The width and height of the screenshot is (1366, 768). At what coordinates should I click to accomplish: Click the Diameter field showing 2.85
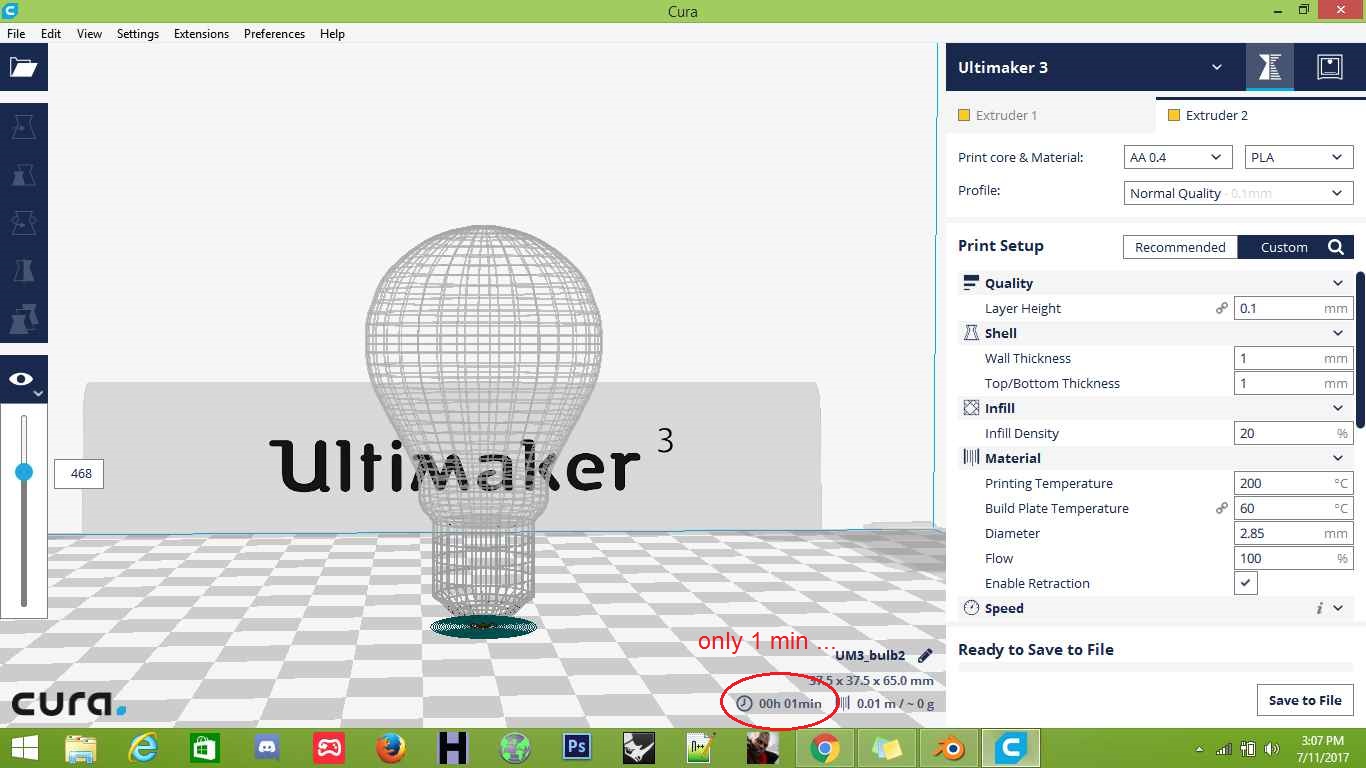pyautogui.click(x=1293, y=533)
